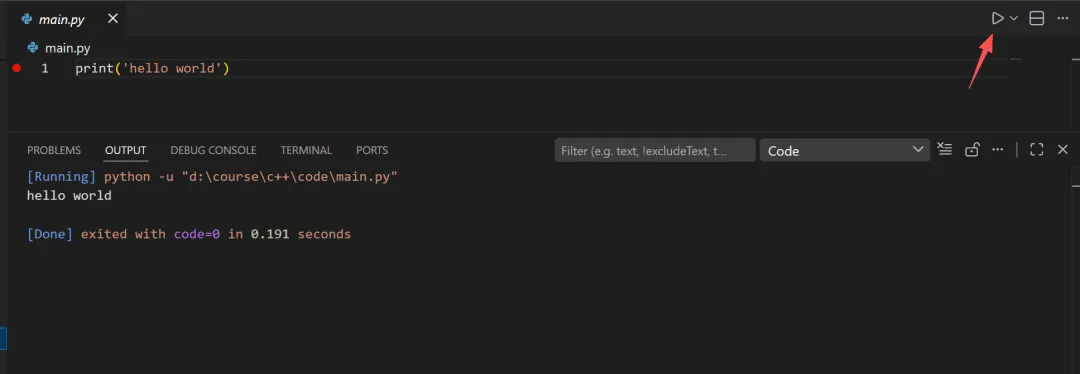The height and width of the screenshot is (374, 1080).
Task: Remove the red breakpoint on line 1
Action: point(17,68)
